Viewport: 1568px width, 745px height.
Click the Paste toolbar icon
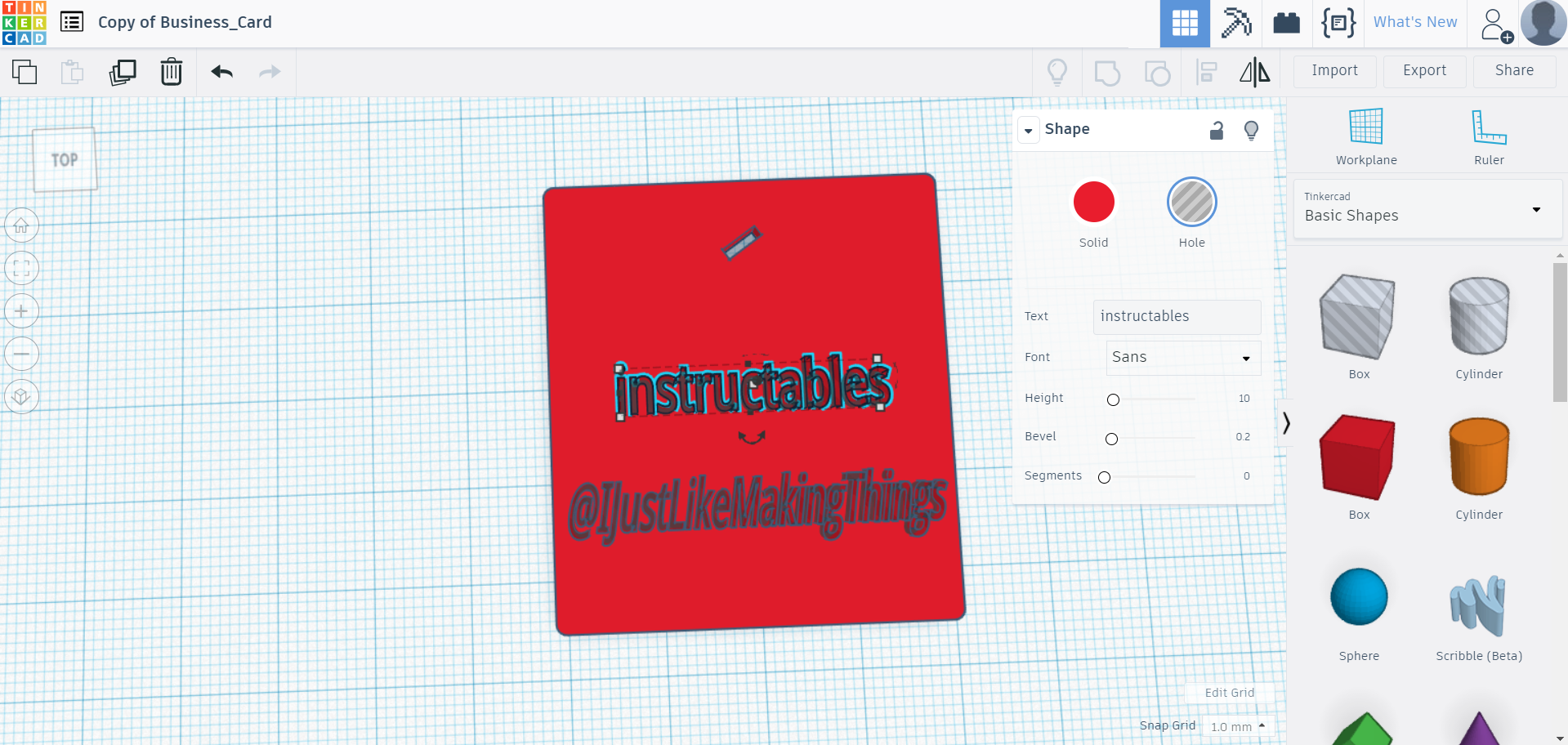point(73,72)
